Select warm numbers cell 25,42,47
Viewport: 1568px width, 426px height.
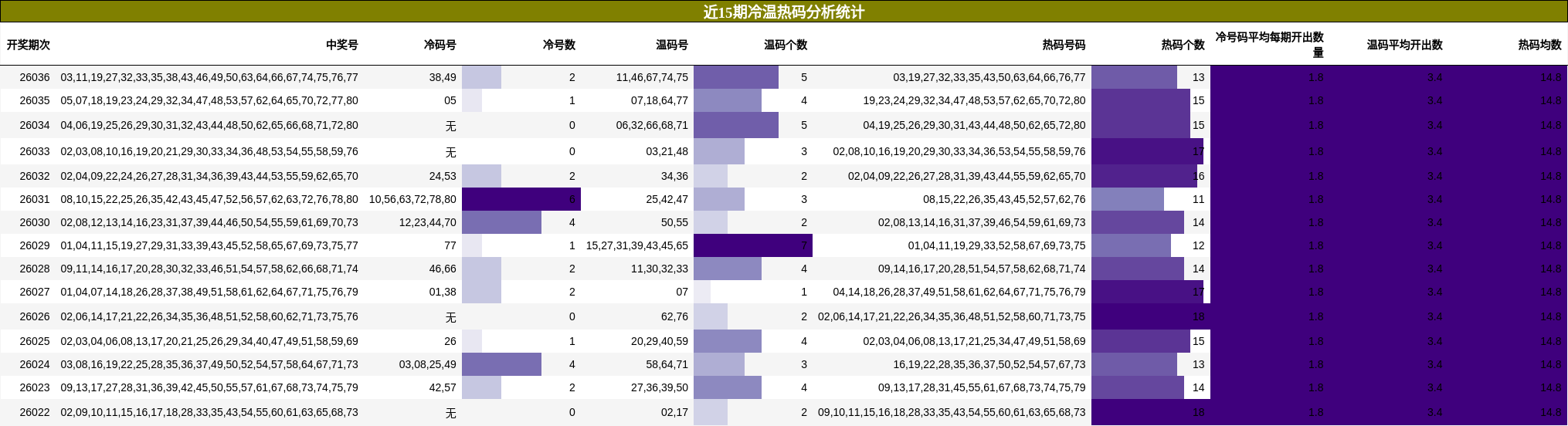coord(667,199)
